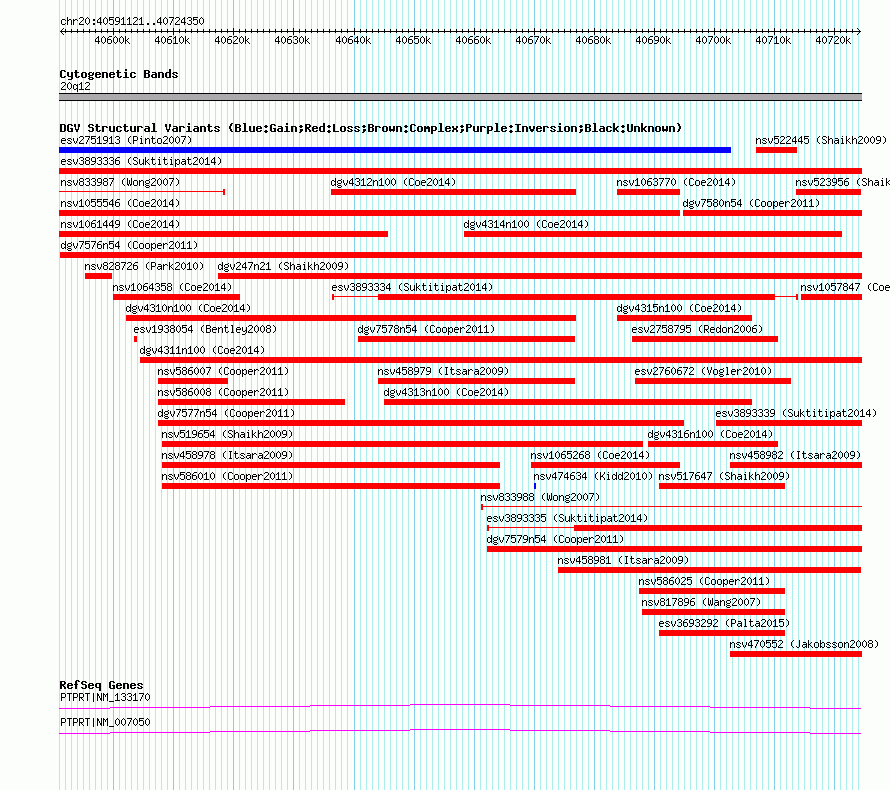
Task: Click the gray 20q12 cytogenetic band bar
Action: coord(460,97)
